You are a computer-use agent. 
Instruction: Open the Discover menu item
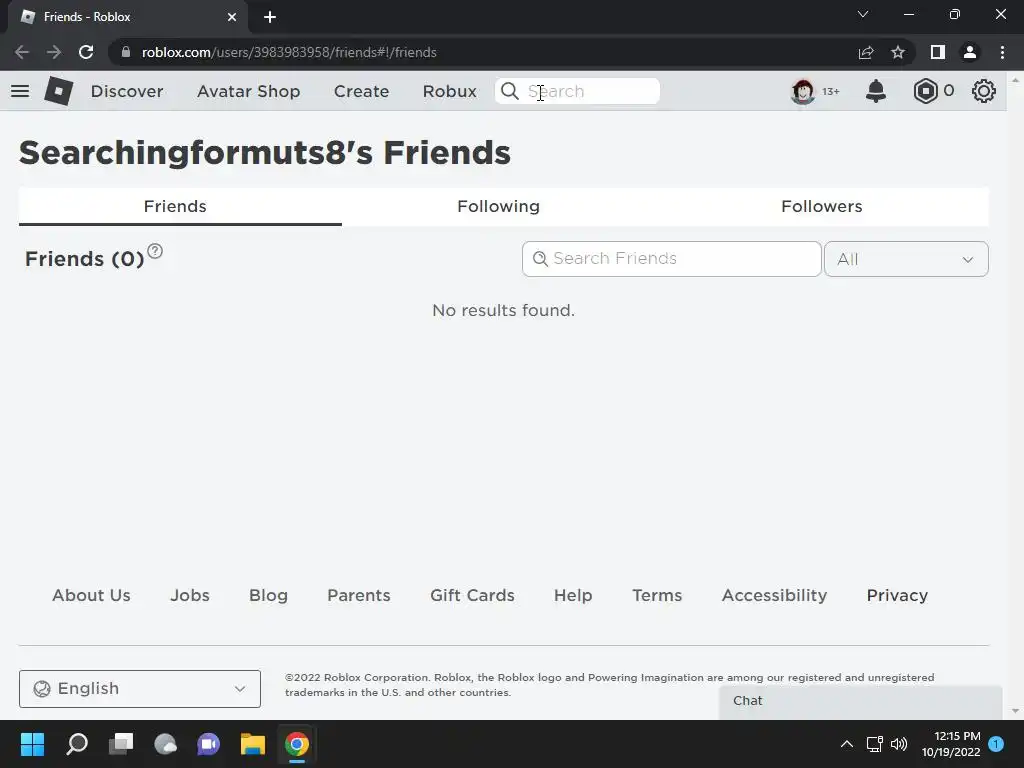[x=127, y=91]
